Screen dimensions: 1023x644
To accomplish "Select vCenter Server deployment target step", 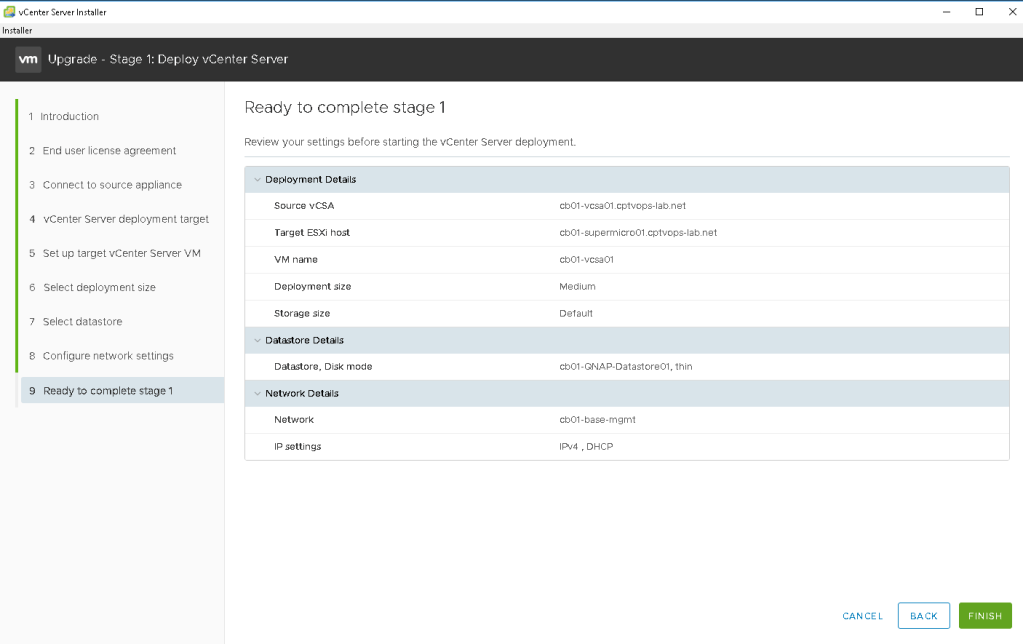I will (126, 219).
